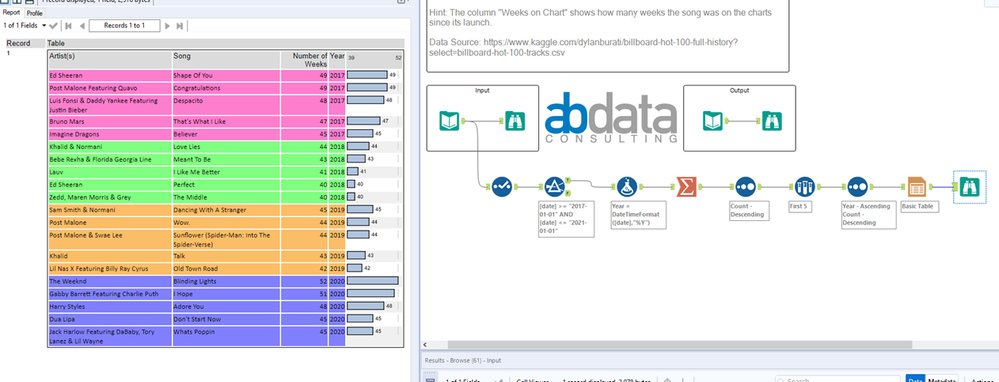Image resolution: width=999 pixels, height=382 pixels.
Task: Click the Sample tool labeled First 5
Action: coord(805,187)
